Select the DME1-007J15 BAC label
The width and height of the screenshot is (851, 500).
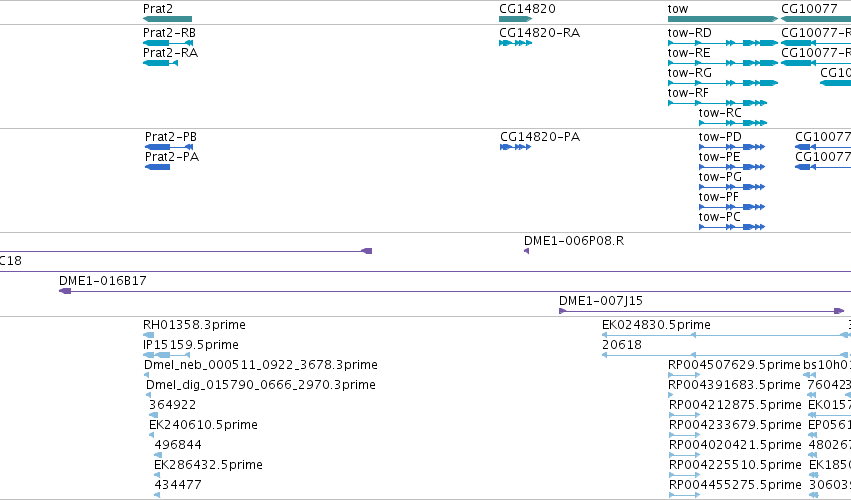point(601,301)
